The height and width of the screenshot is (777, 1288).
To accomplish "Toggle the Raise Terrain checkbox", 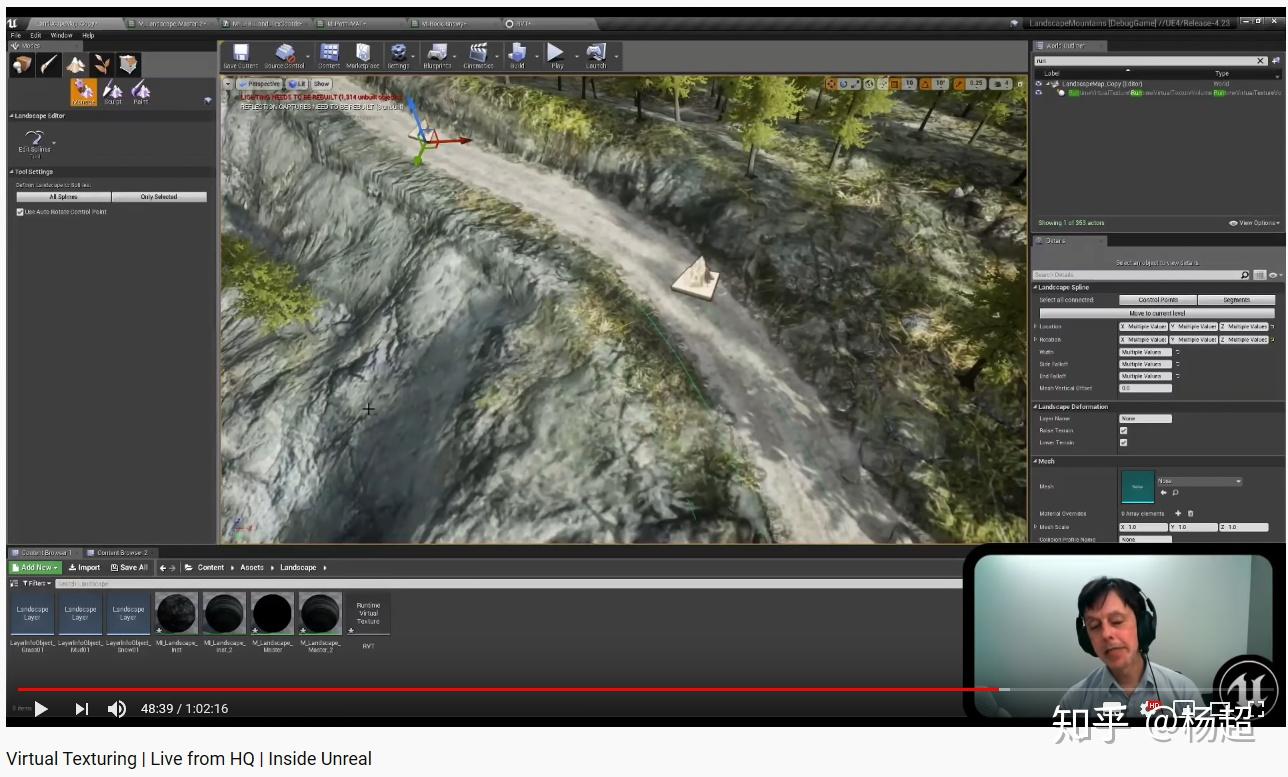I will (x=1123, y=430).
